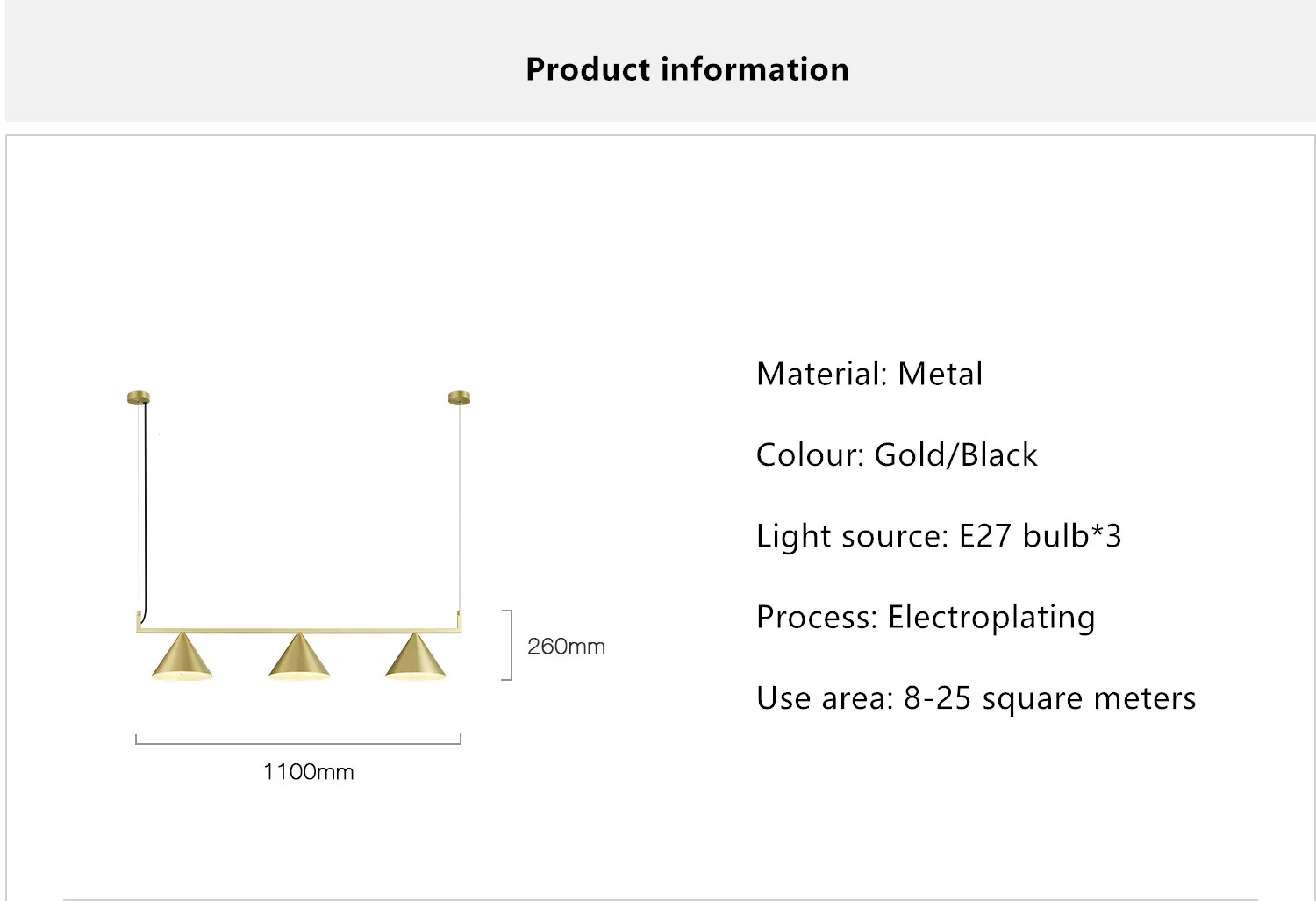Click the word Electroplating
Screen dimensions: 1316x901
[991, 617]
